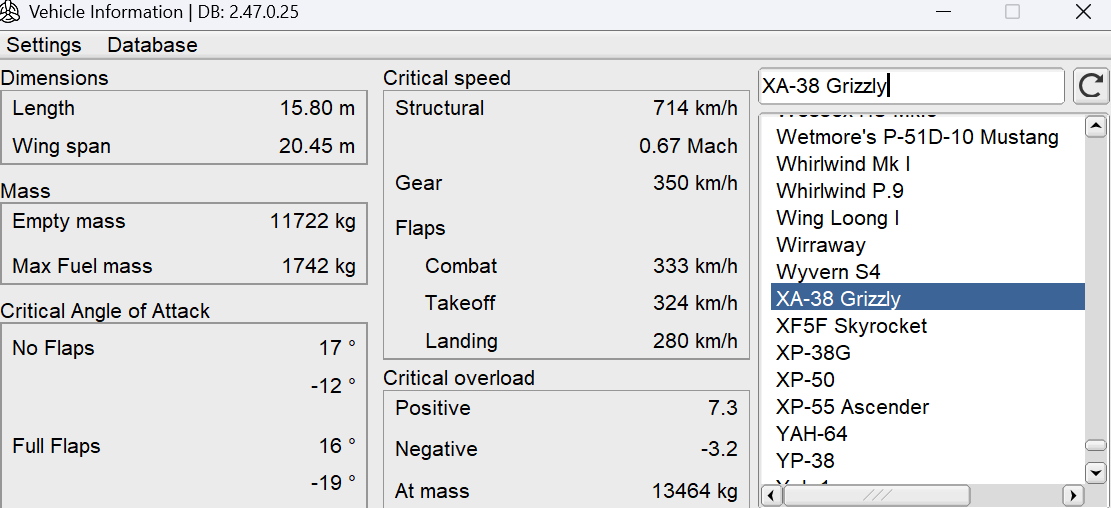Click the horizontal scrollbar right arrow
This screenshot has width=1111, height=508.
click(1074, 495)
